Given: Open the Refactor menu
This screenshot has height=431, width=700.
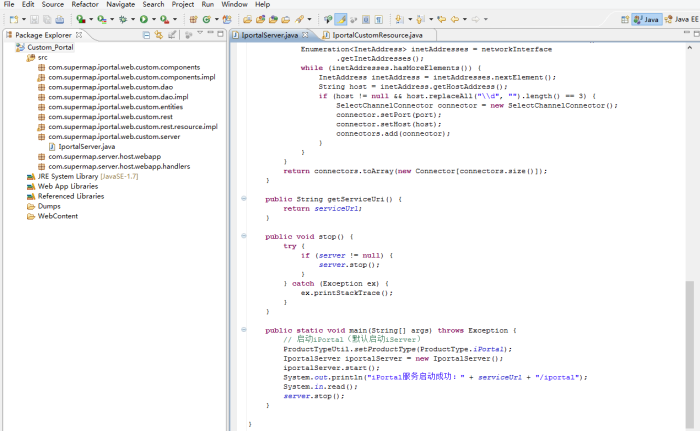Looking at the screenshot, I should [x=85, y=5].
